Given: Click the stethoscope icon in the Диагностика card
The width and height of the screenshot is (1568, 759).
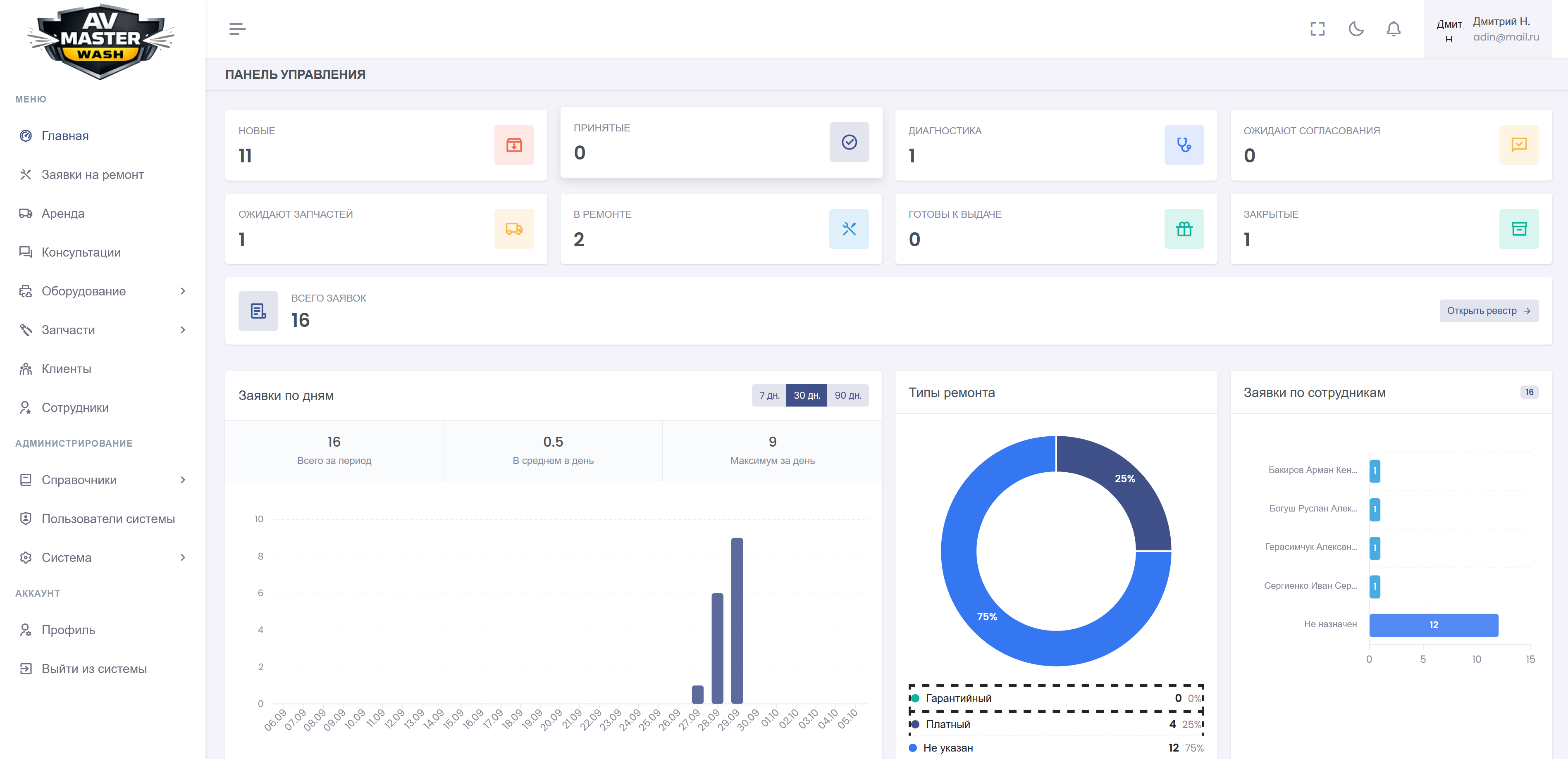Looking at the screenshot, I should tap(1184, 145).
